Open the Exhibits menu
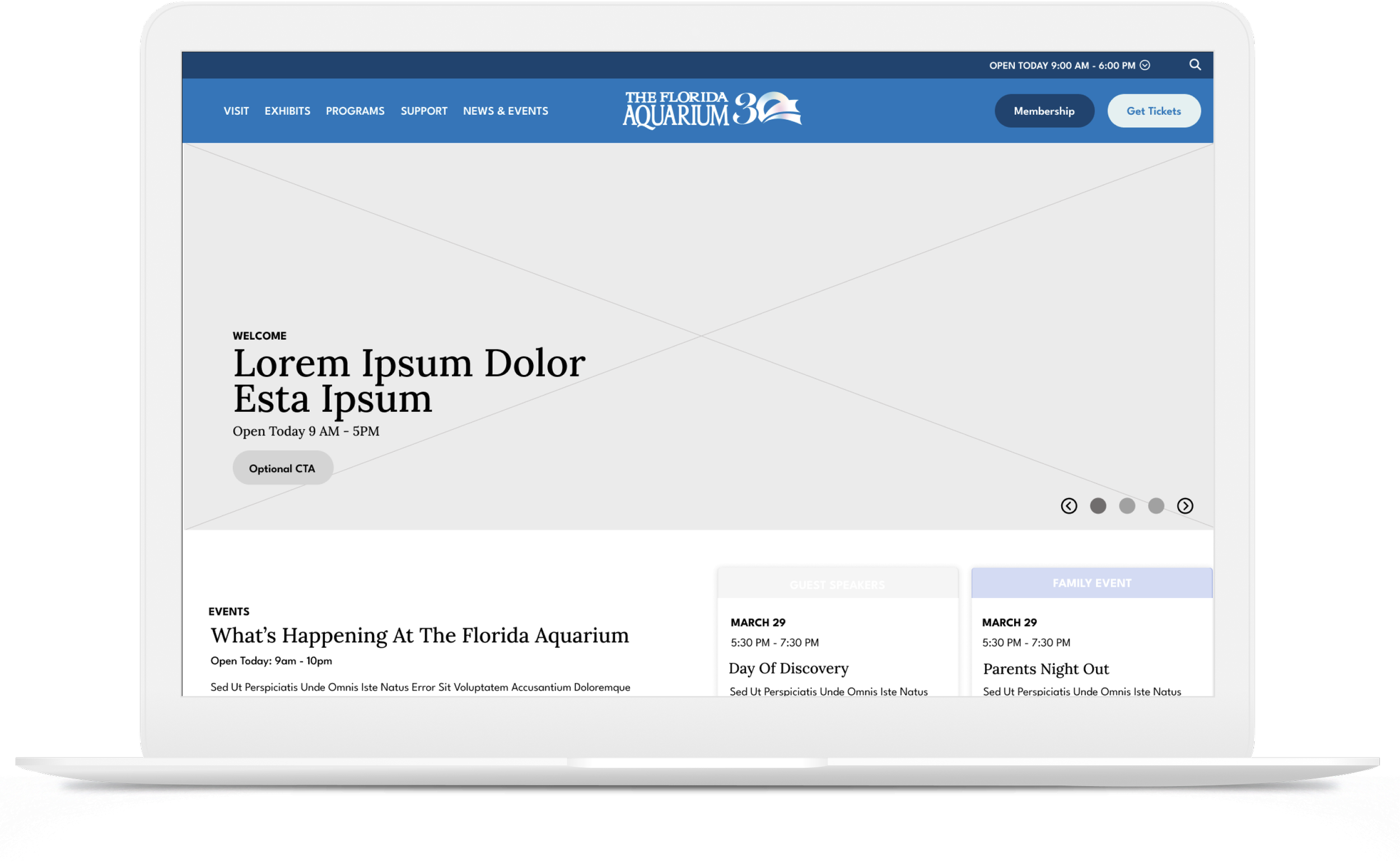The height and width of the screenshot is (862, 1400). pos(287,111)
